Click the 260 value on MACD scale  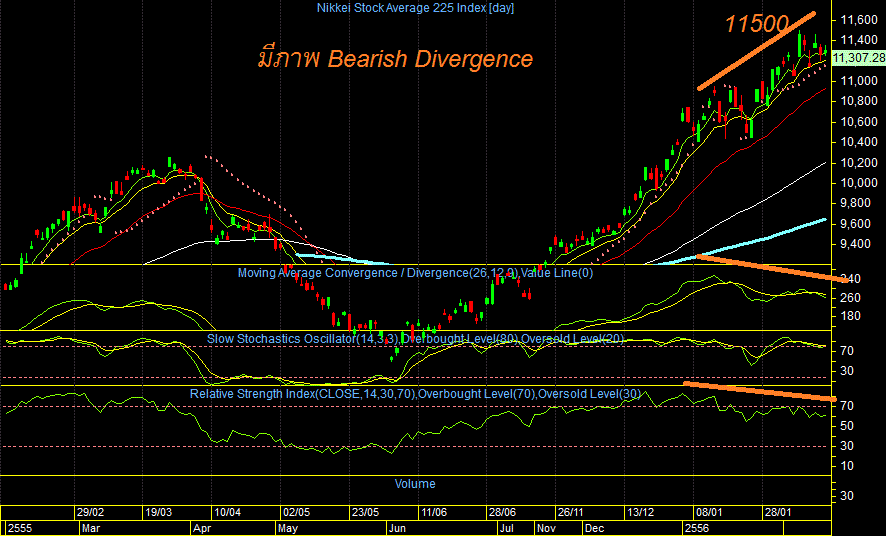pos(850,298)
